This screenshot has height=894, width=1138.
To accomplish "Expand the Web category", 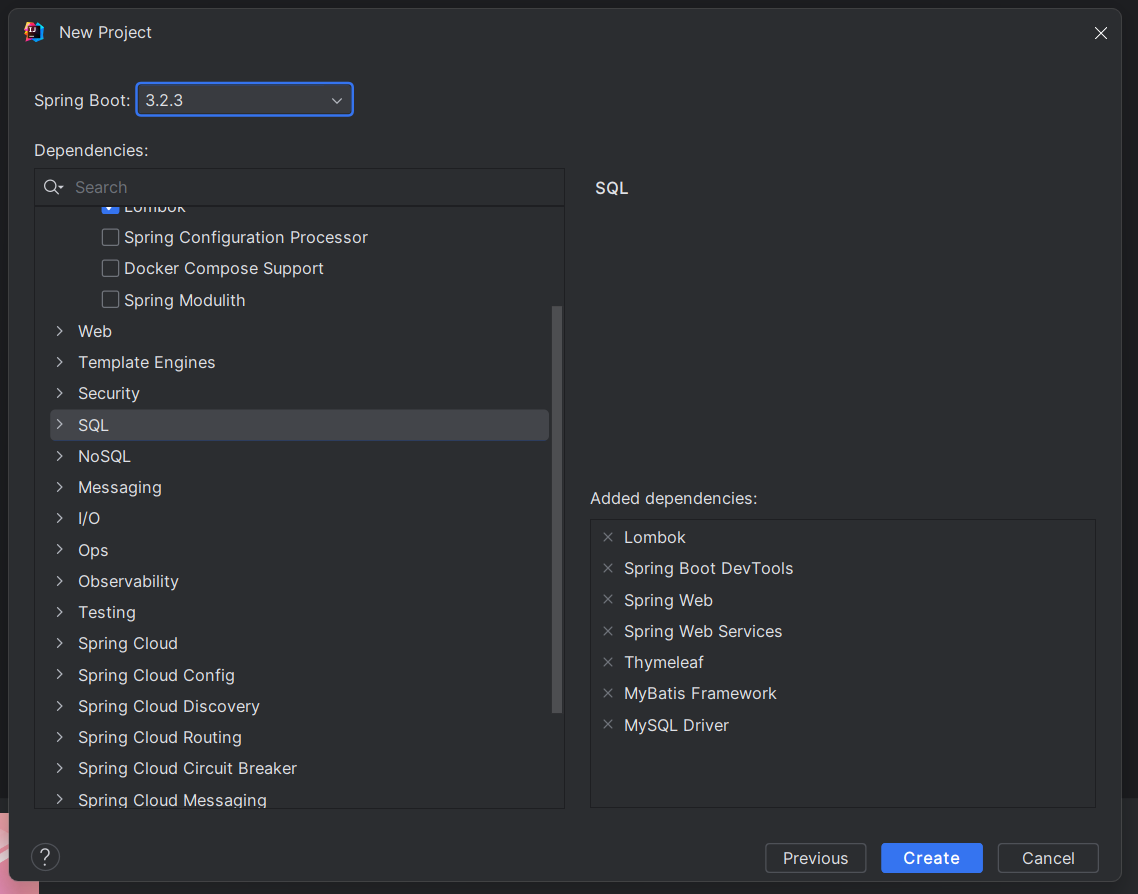I will (60, 331).
